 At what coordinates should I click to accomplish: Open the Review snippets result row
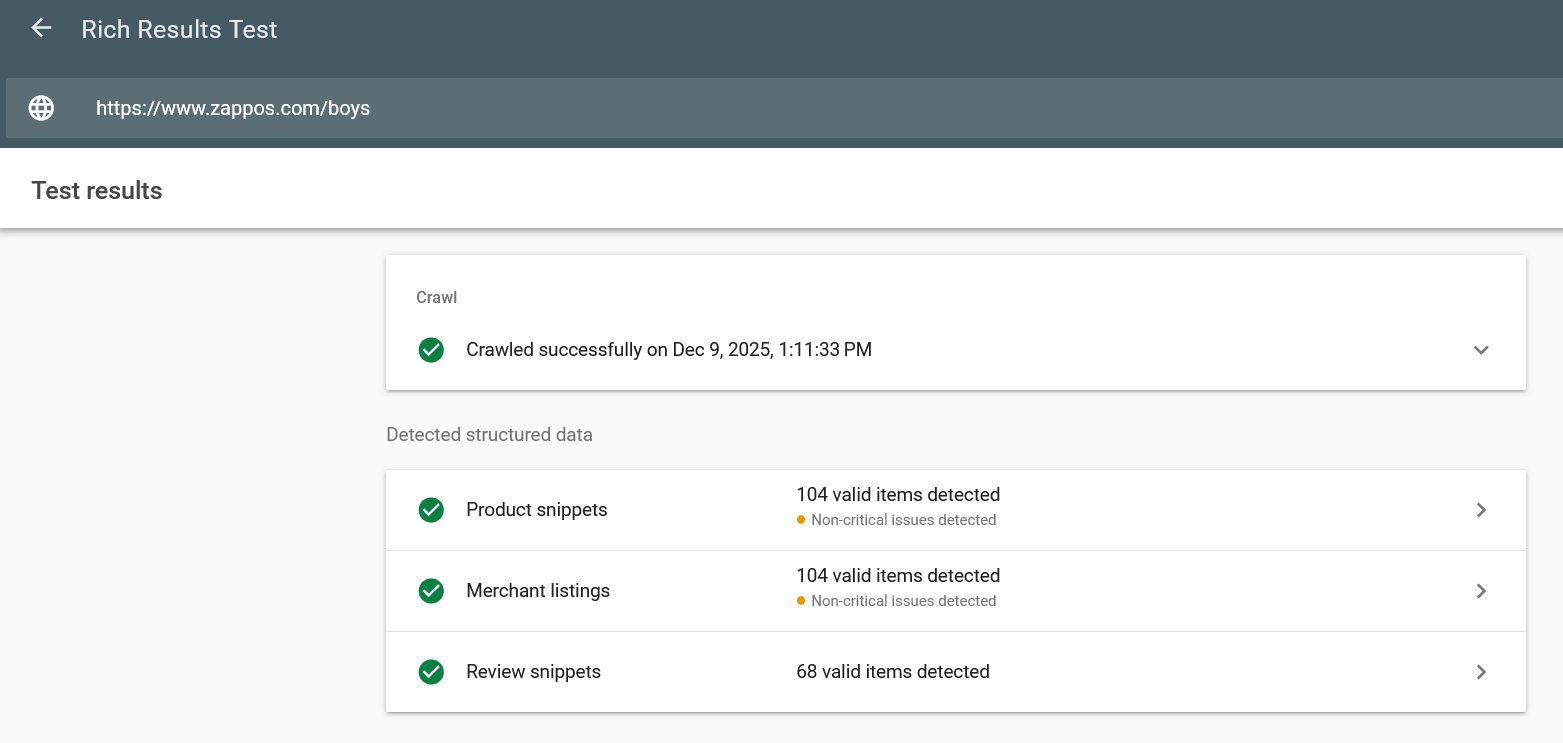[x=533, y=672]
